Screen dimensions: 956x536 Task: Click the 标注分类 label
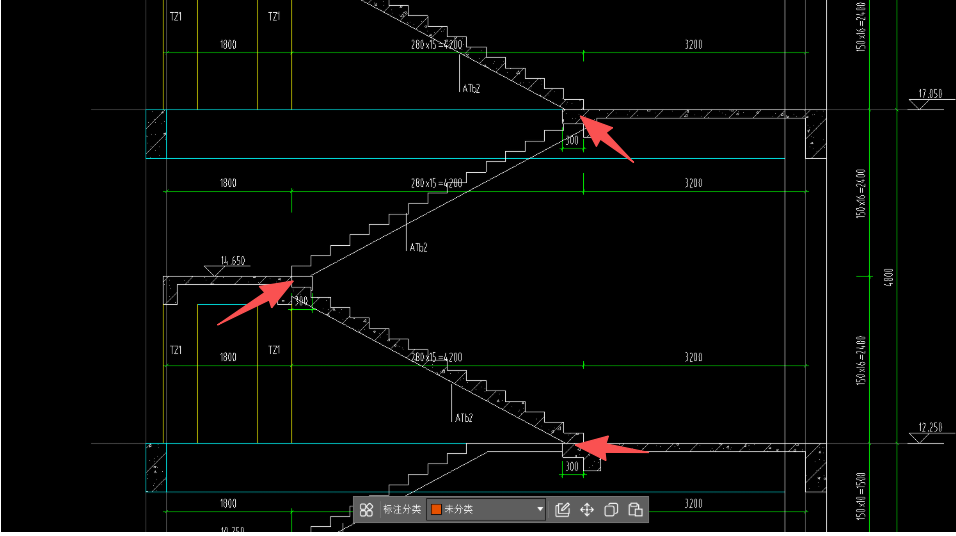[401, 509]
